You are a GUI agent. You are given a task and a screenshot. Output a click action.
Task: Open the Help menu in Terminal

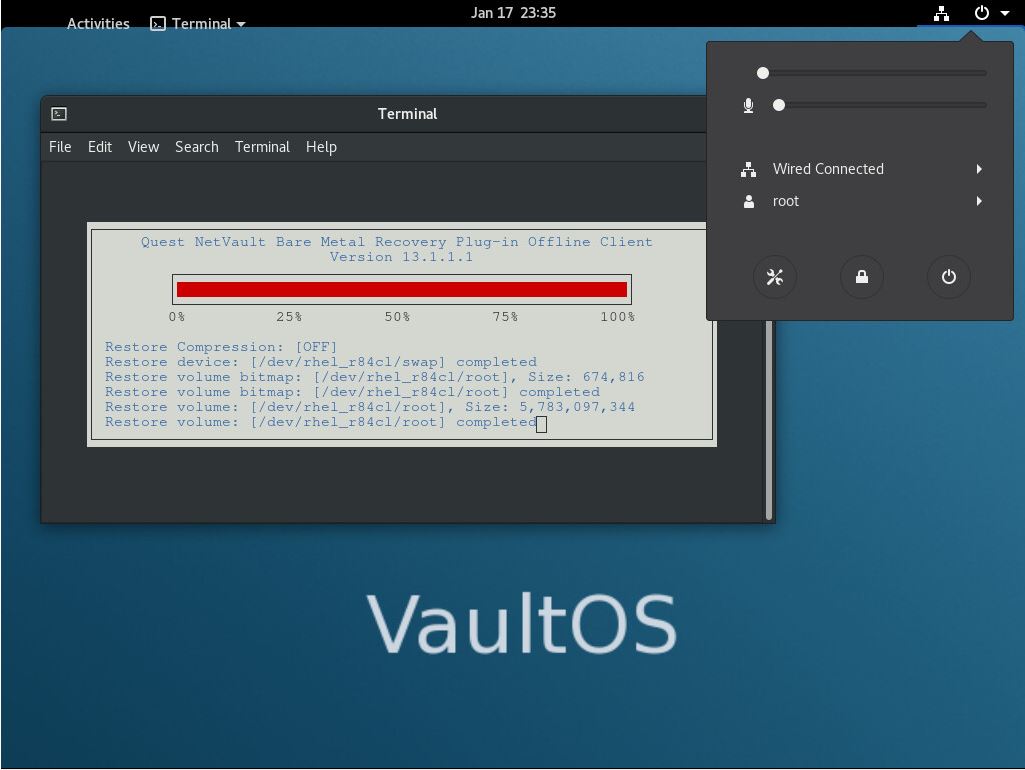click(x=321, y=147)
